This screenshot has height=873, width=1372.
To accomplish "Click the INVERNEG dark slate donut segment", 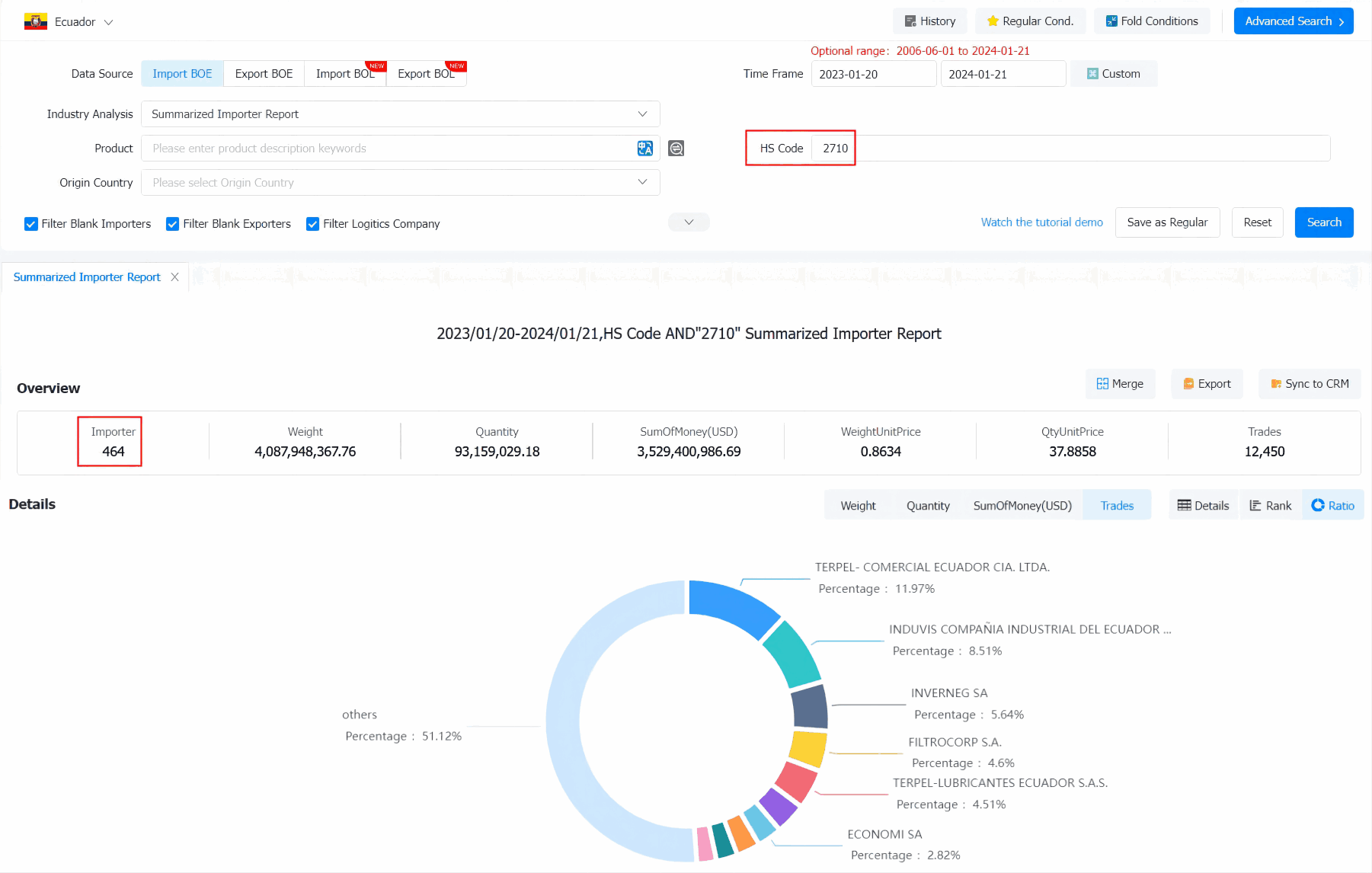I will pos(810,708).
